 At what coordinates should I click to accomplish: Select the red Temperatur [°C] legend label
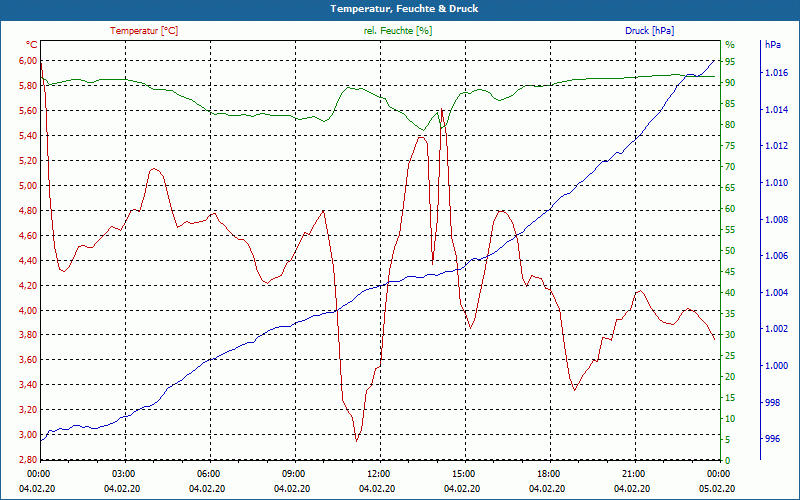click(144, 31)
